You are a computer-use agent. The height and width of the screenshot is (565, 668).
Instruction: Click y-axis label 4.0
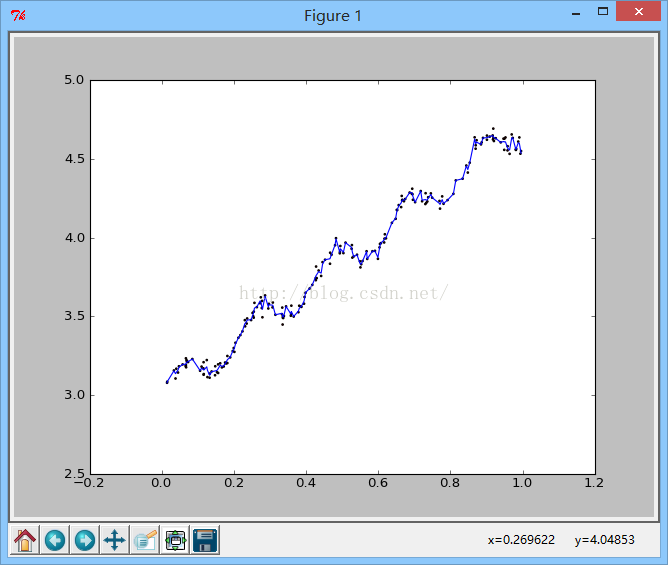tap(74, 238)
